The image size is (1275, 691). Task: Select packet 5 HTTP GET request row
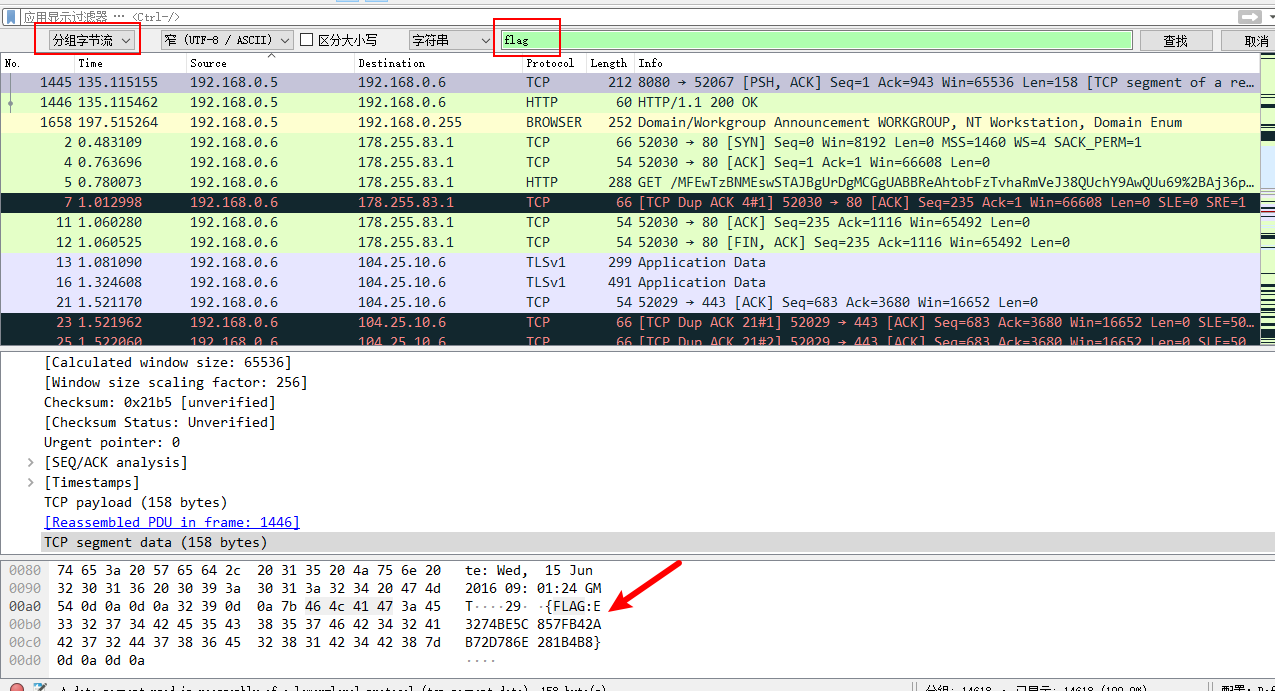pyautogui.click(x=629, y=182)
